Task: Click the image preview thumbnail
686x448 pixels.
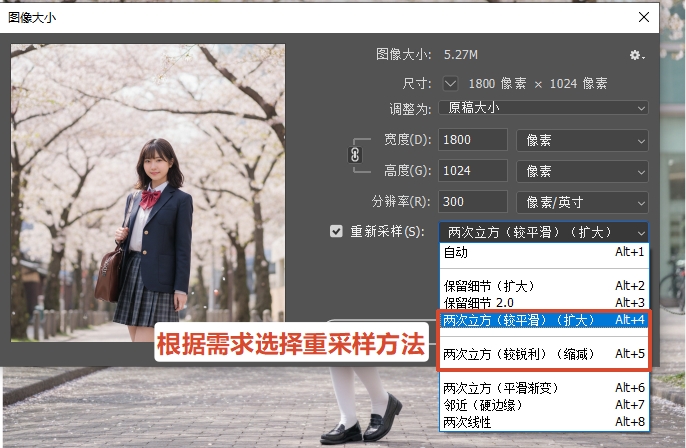Action: click(x=148, y=192)
